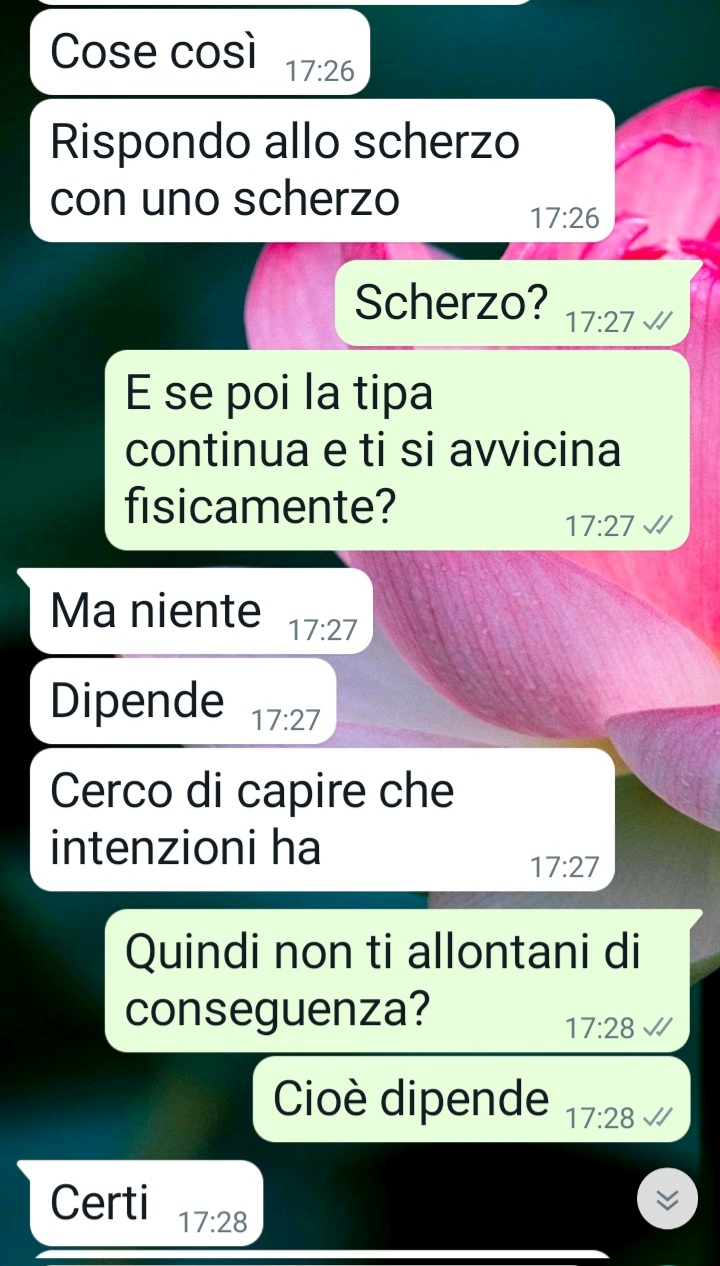Tap double-check ticks on 'Cioè dipende' message

click(x=660, y=1118)
